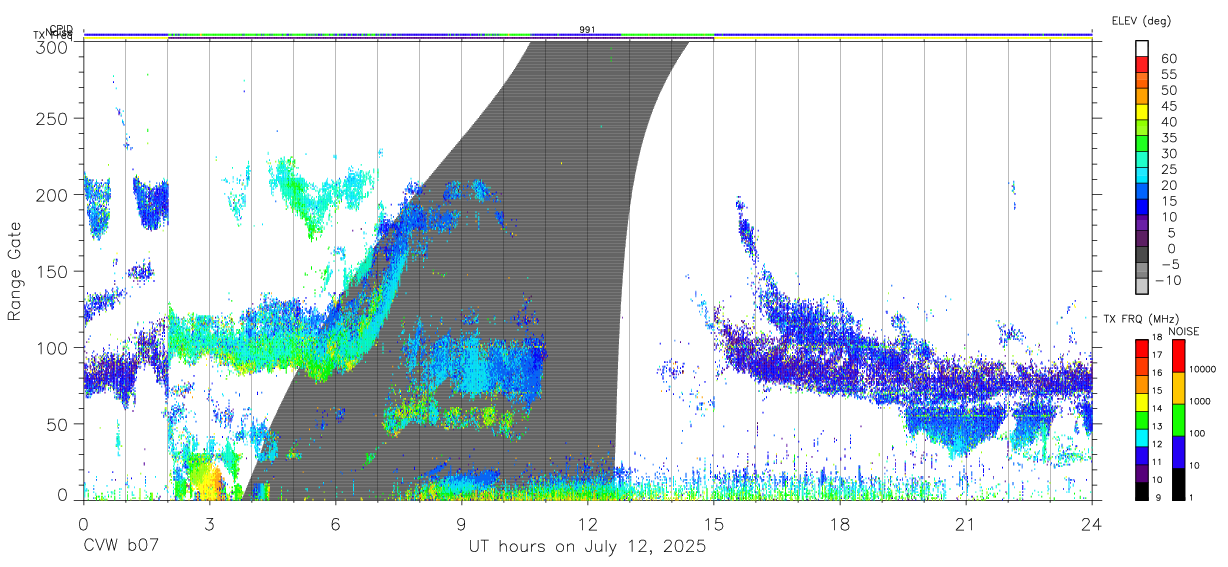Click the '30' tick on ELEV scale
1228x567 pixels.
click(x=1169, y=154)
